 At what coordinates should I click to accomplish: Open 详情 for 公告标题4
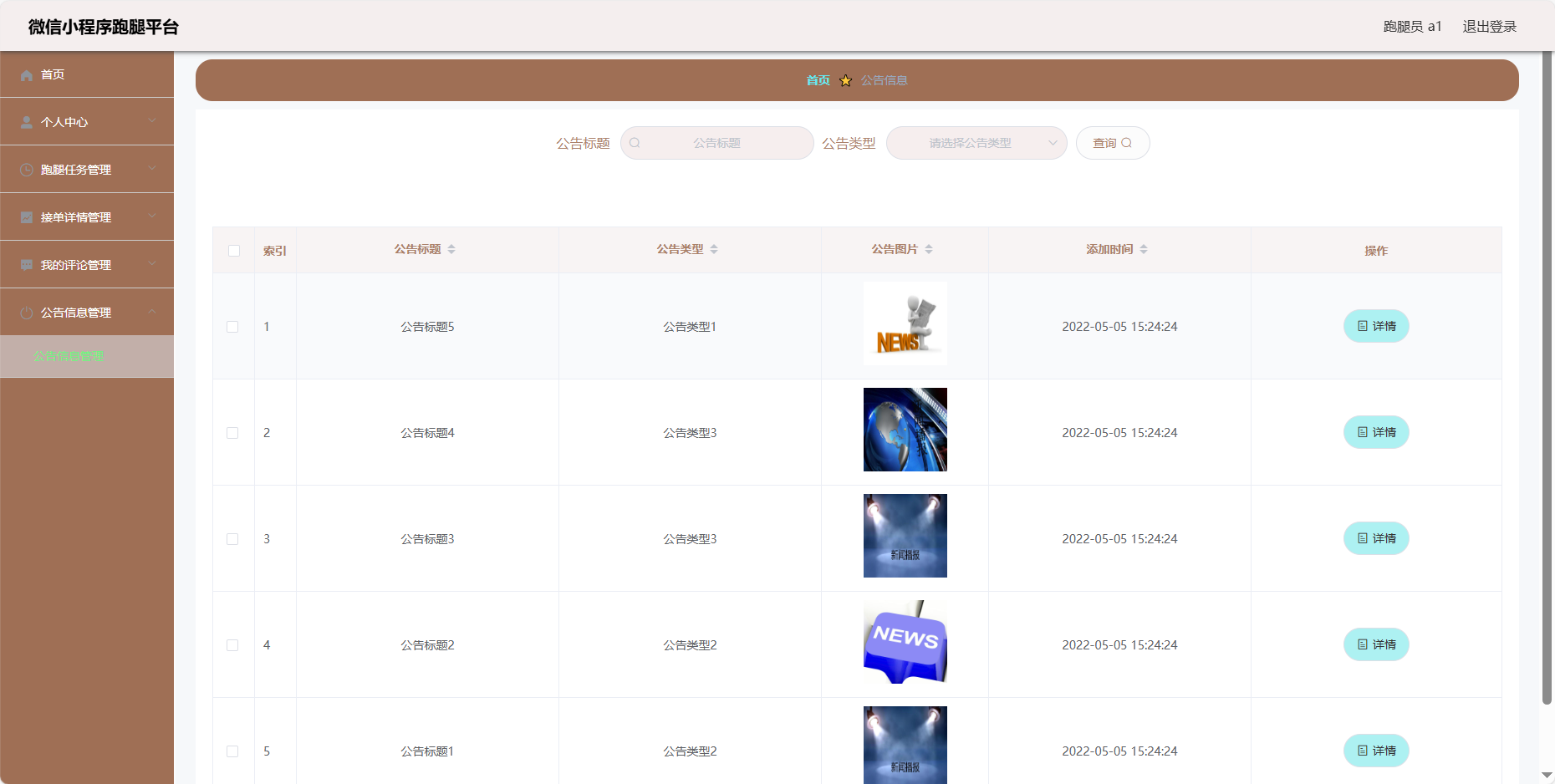1376,432
